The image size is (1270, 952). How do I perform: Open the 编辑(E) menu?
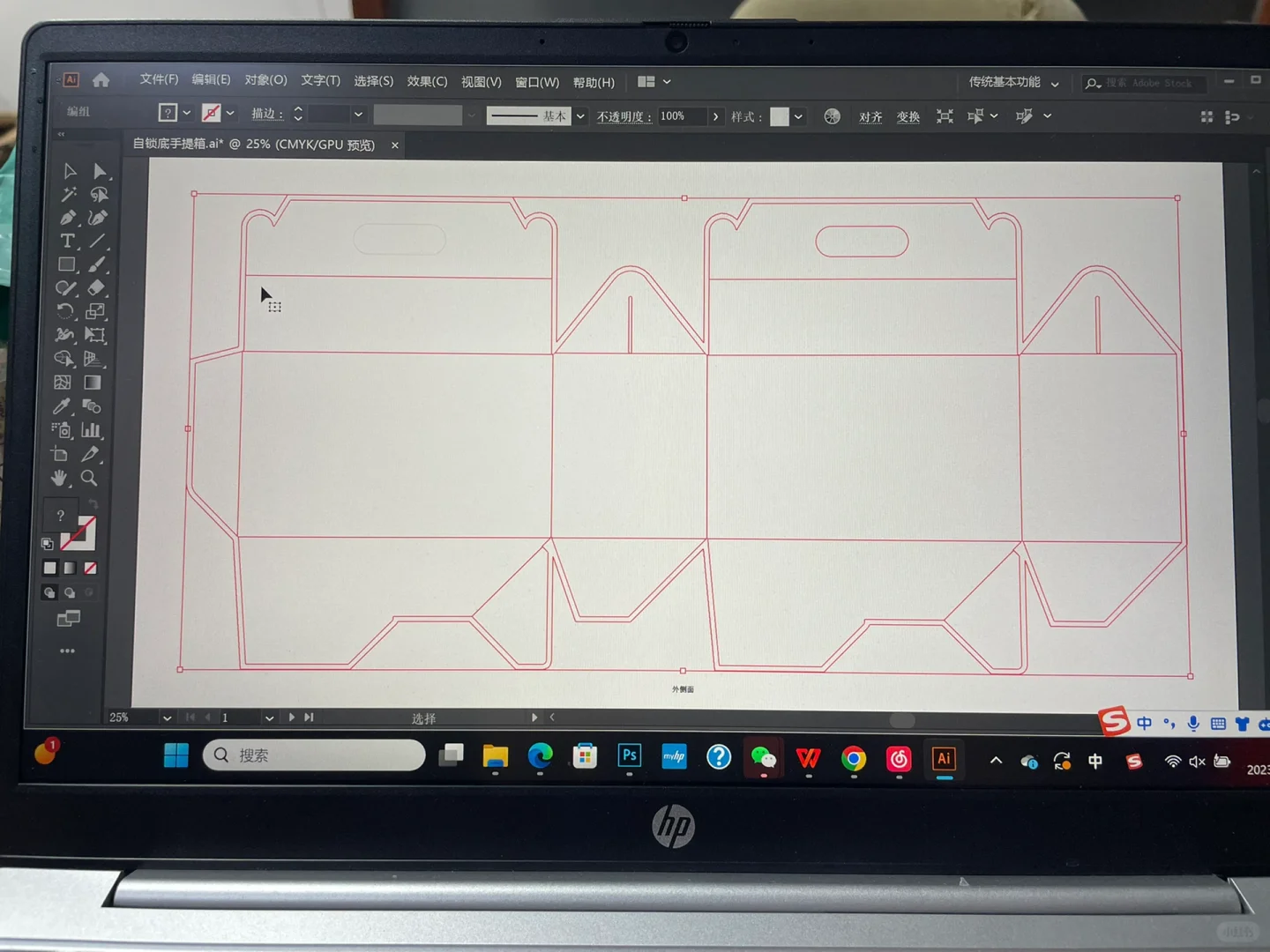tap(211, 79)
